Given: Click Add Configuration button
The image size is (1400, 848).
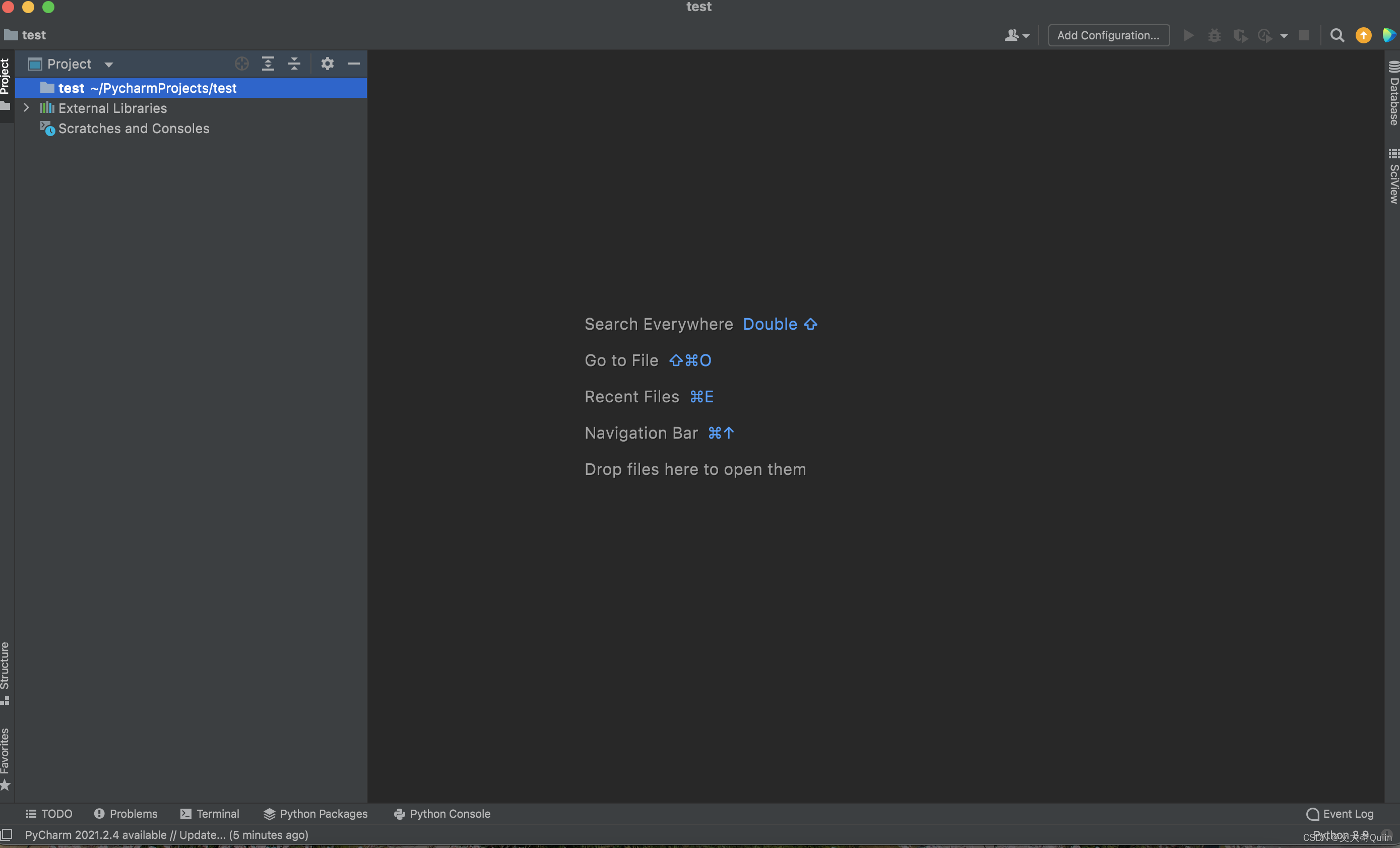Looking at the screenshot, I should 1108,35.
